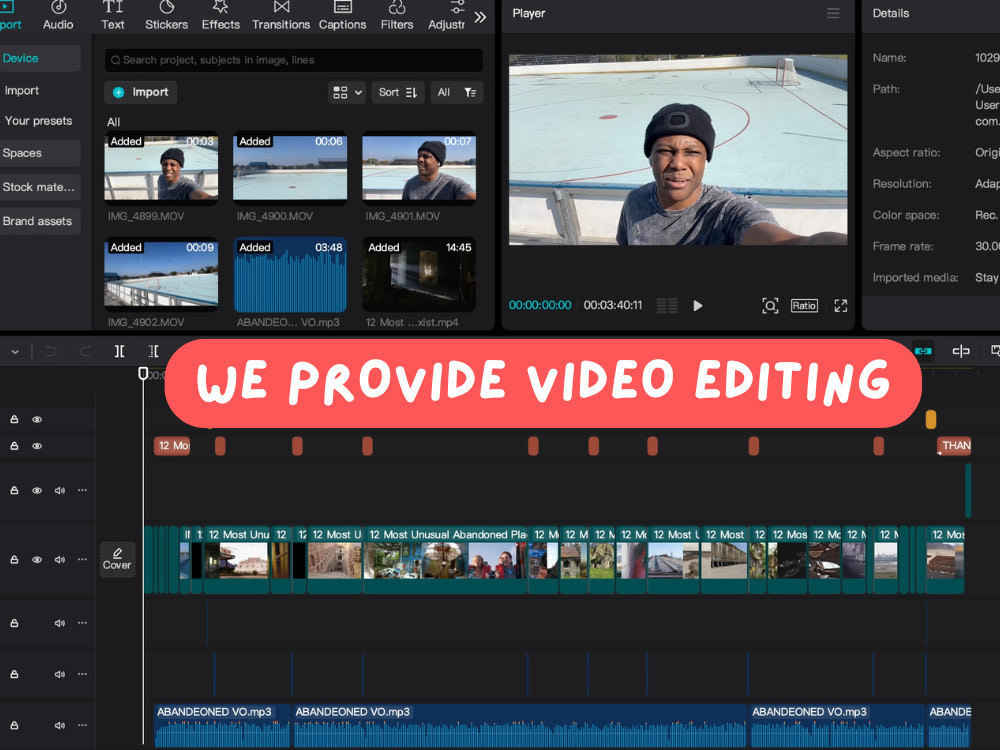Redo the timeline action
Viewport: 1000px width, 750px height.
(x=85, y=351)
